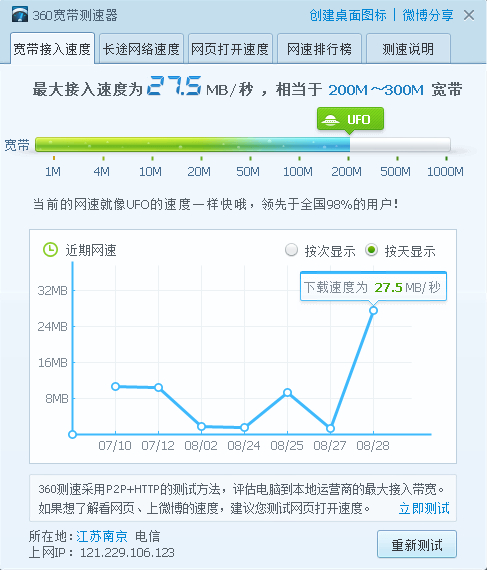Click the 32MB axis label

(x=53, y=290)
